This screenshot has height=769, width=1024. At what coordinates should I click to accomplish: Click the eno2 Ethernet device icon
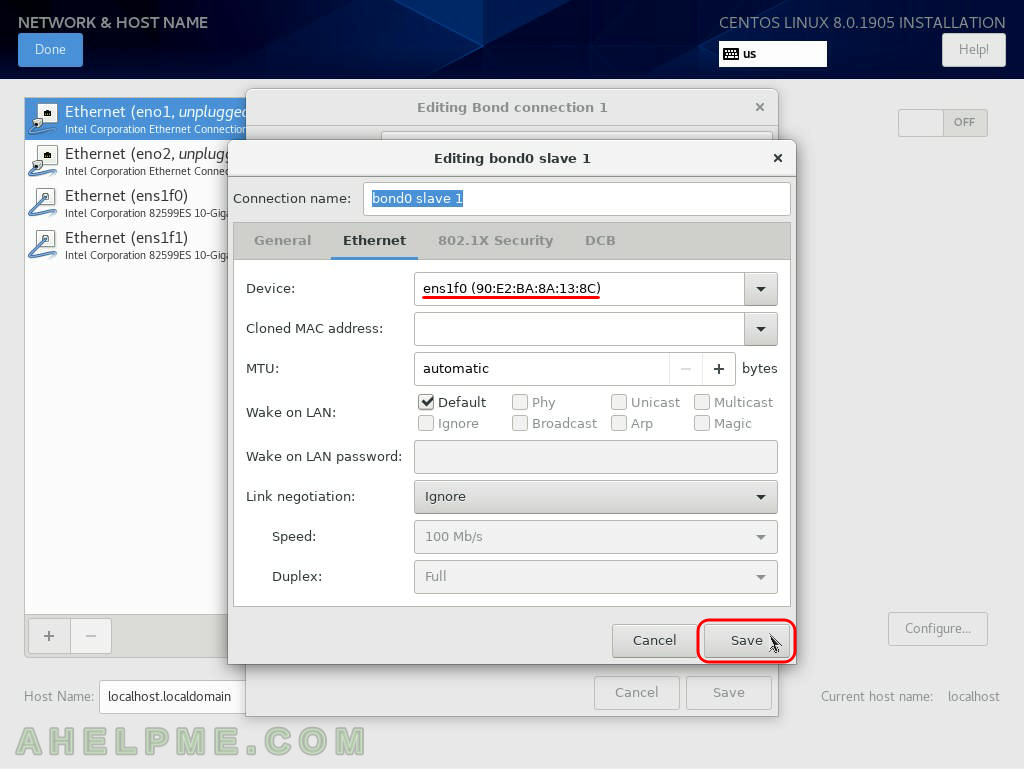pyautogui.click(x=43, y=161)
